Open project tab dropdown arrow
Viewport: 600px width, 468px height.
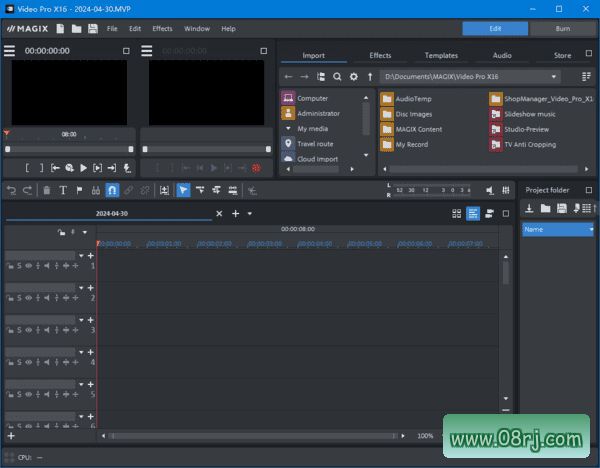point(249,214)
